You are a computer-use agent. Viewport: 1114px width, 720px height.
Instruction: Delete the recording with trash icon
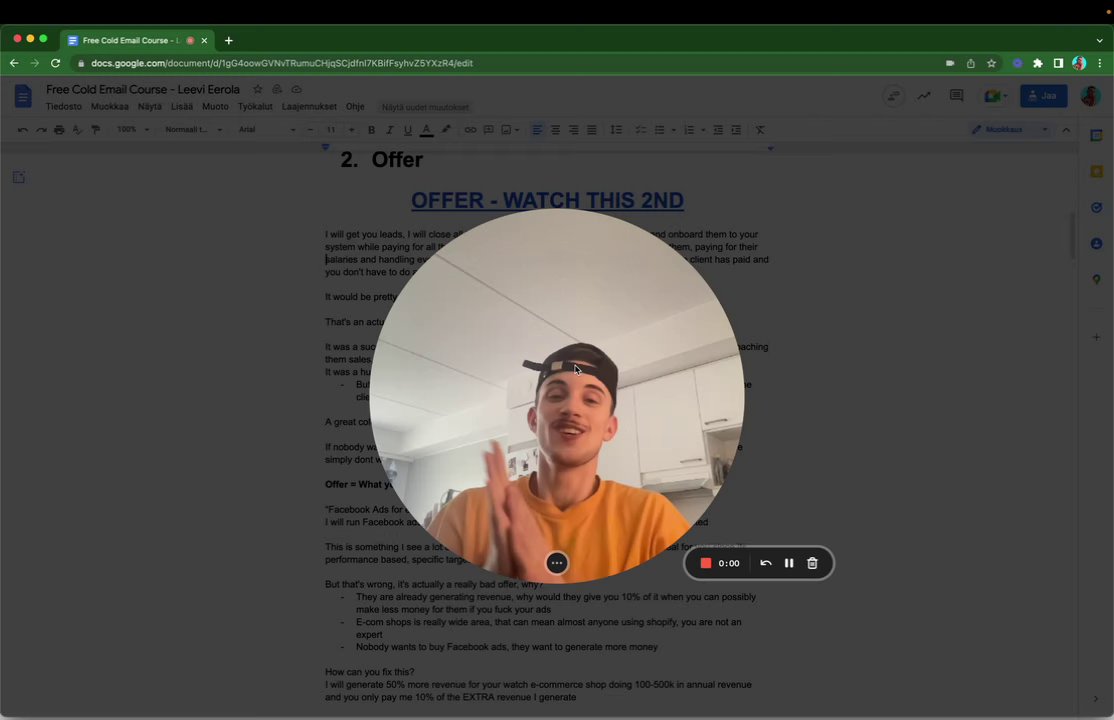(x=812, y=563)
